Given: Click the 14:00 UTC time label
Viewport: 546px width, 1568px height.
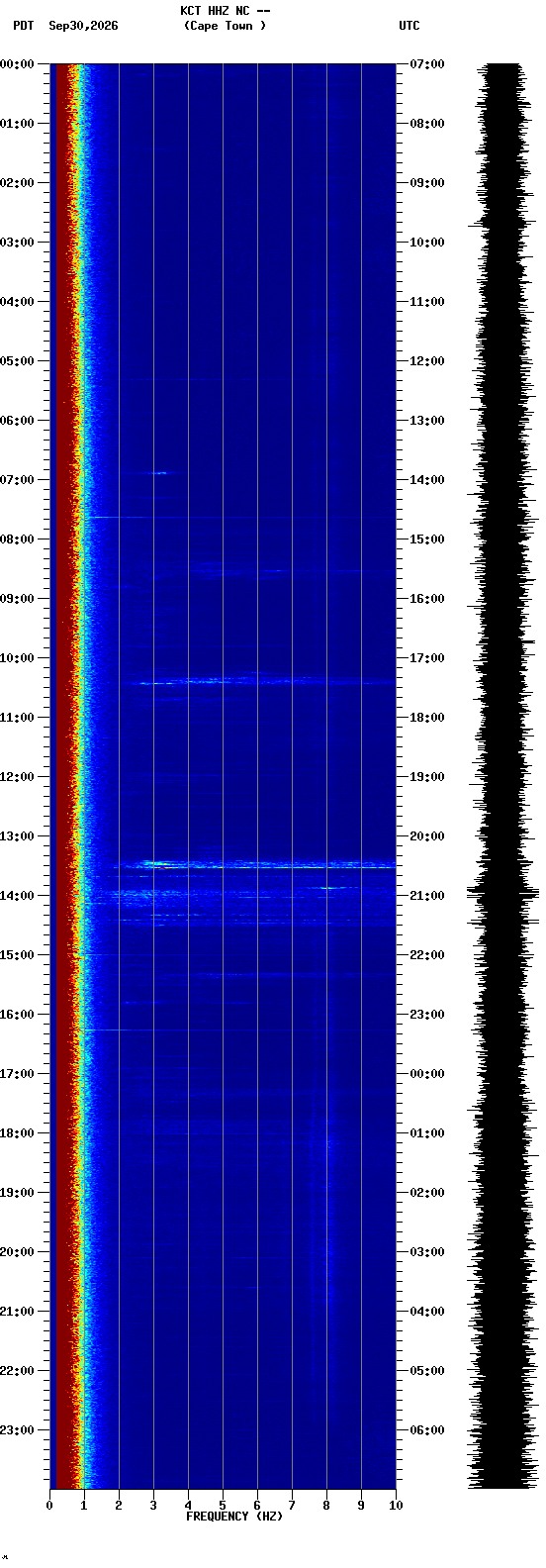Looking at the screenshot, I should click(427, 480).
